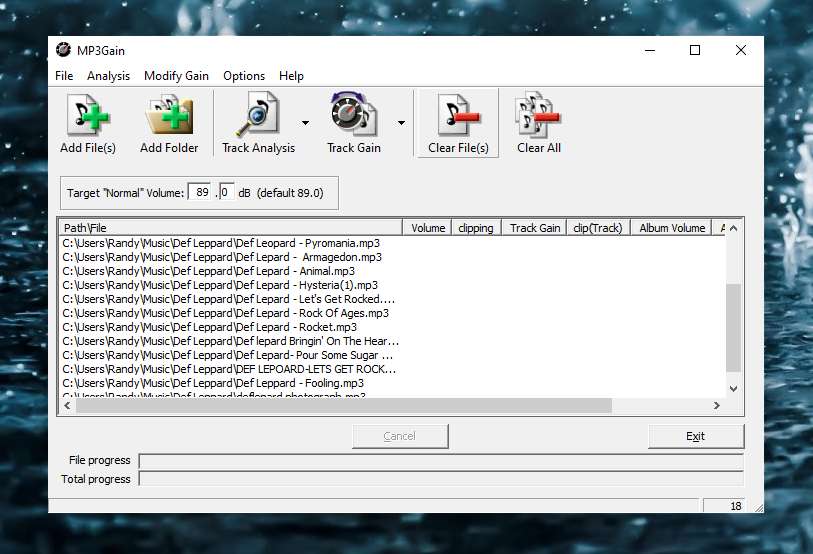
Task: Click the horizontal scroll-right arrow
Action: coord(717,406)
